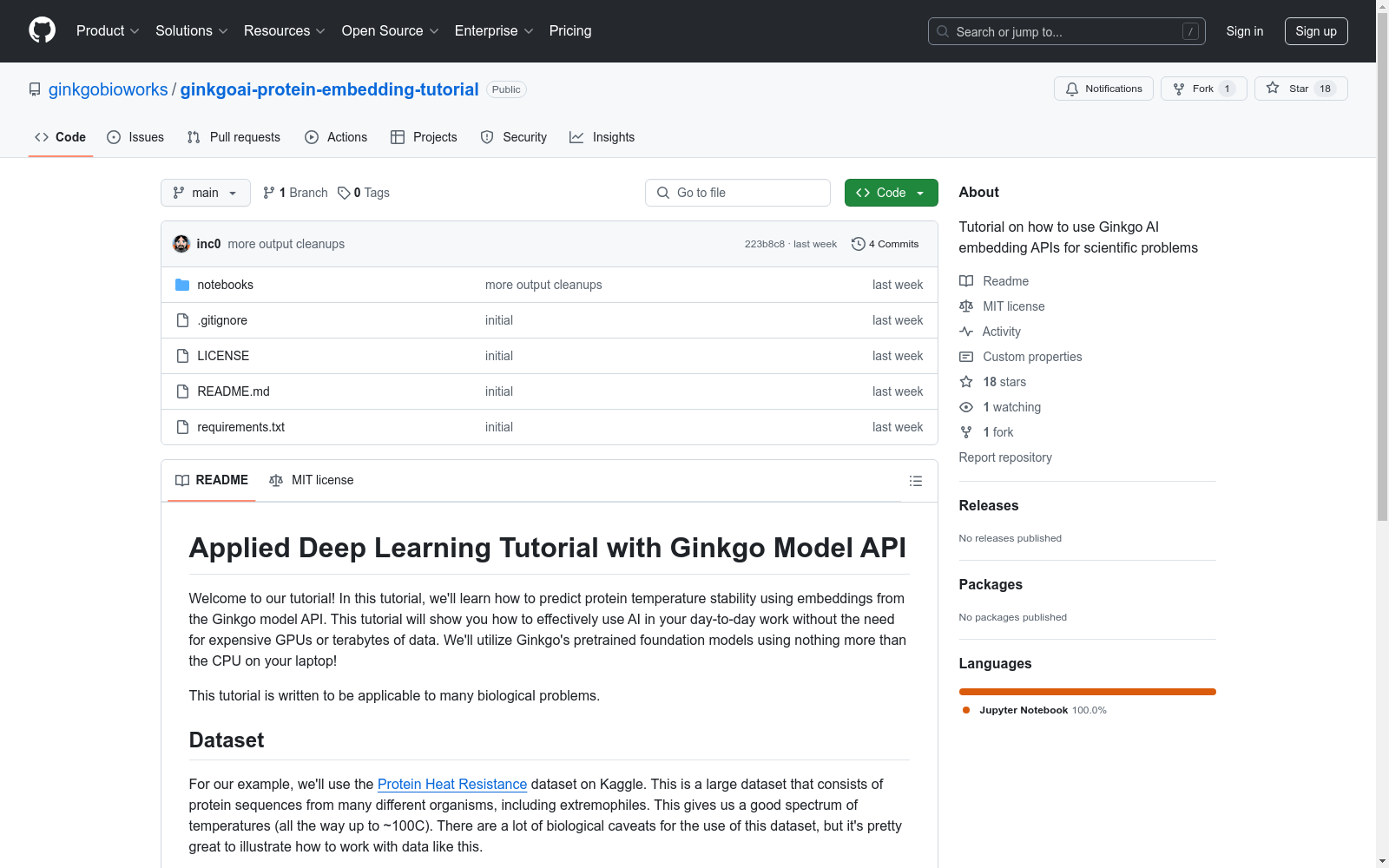Select the README tab
Viewport: 1389px width, 868px height.
coord(212,480)
